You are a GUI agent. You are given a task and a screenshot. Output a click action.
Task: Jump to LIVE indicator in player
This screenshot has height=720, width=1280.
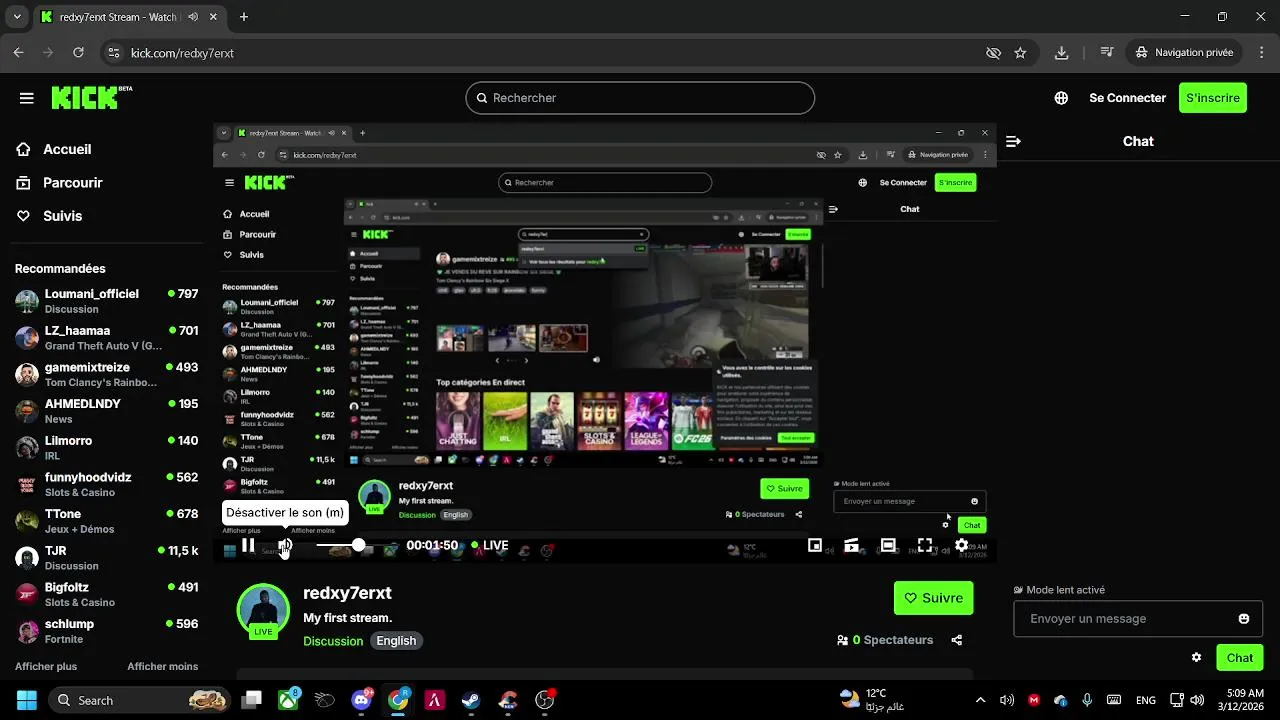click(490, 545)
